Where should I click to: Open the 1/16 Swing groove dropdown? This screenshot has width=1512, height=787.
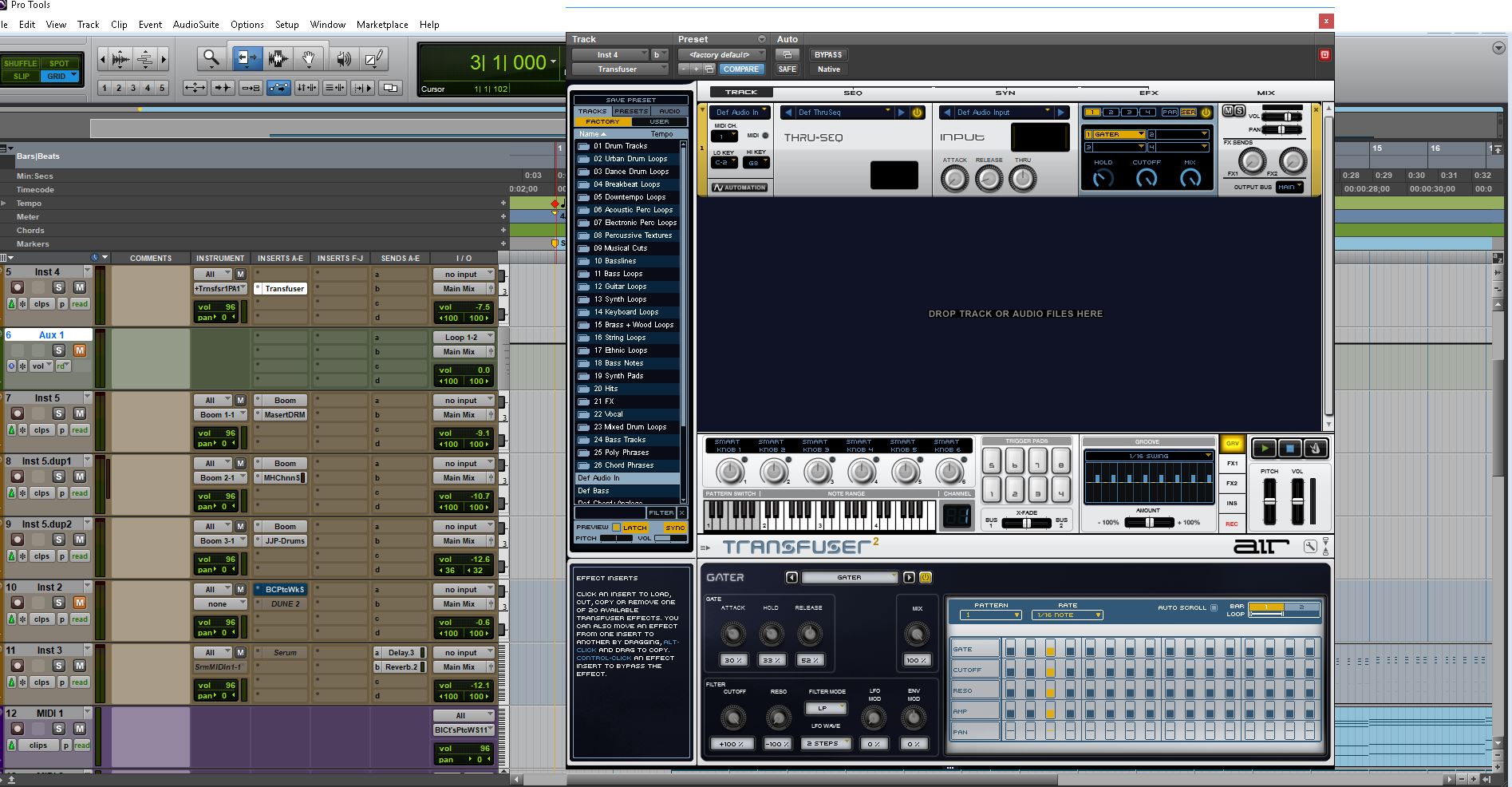pos(1148,456)
